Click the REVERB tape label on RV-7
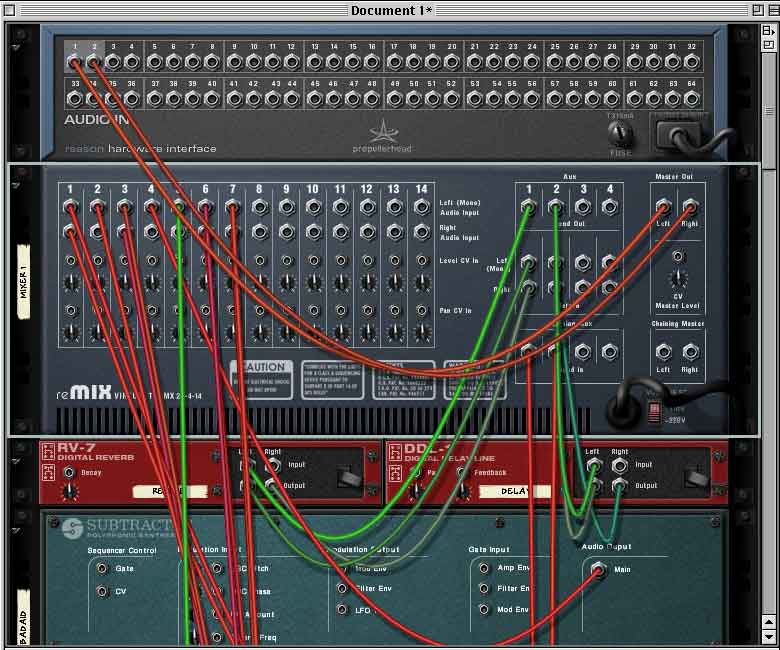Image resolution: width=780 pixels, height=650 pixels. pyautogui.click(x=169, y=491)
